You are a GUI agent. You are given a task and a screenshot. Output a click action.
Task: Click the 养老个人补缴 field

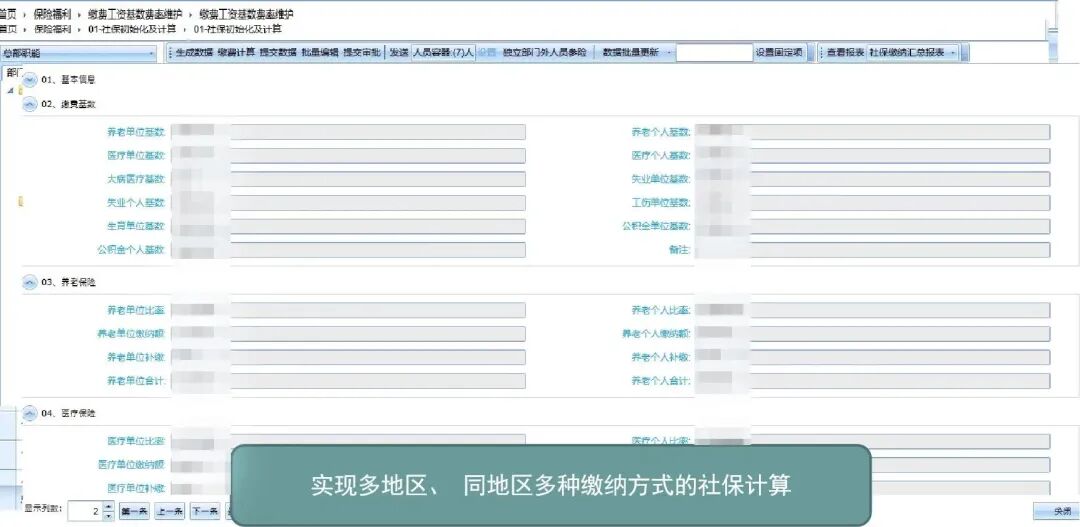tap(873, 358)
